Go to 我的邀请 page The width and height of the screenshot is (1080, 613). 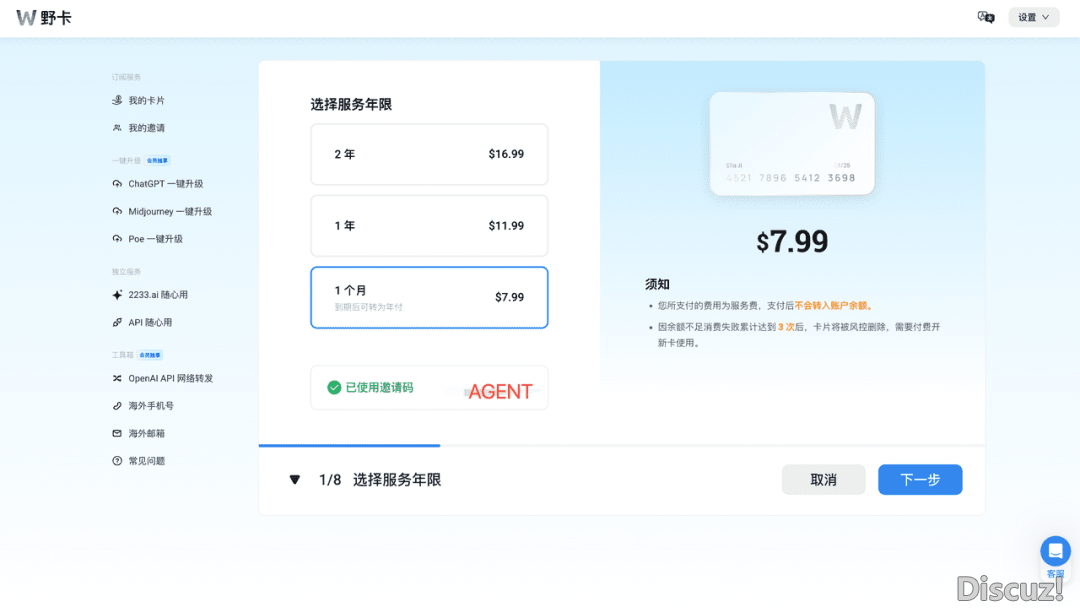(x=146, y=128)
